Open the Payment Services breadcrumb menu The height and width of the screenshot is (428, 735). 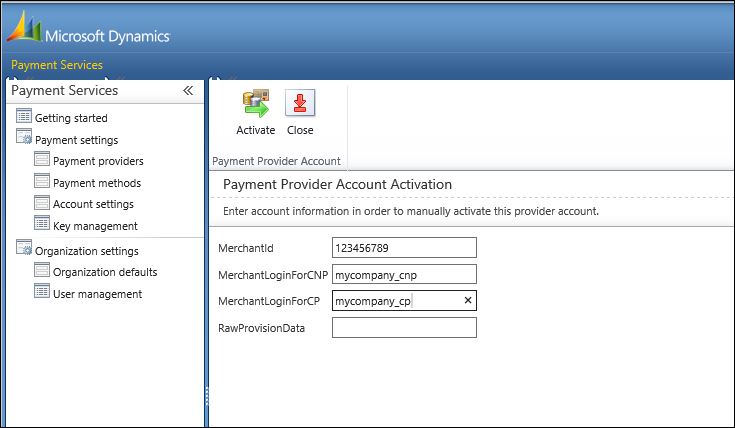[x=57, y=65]
